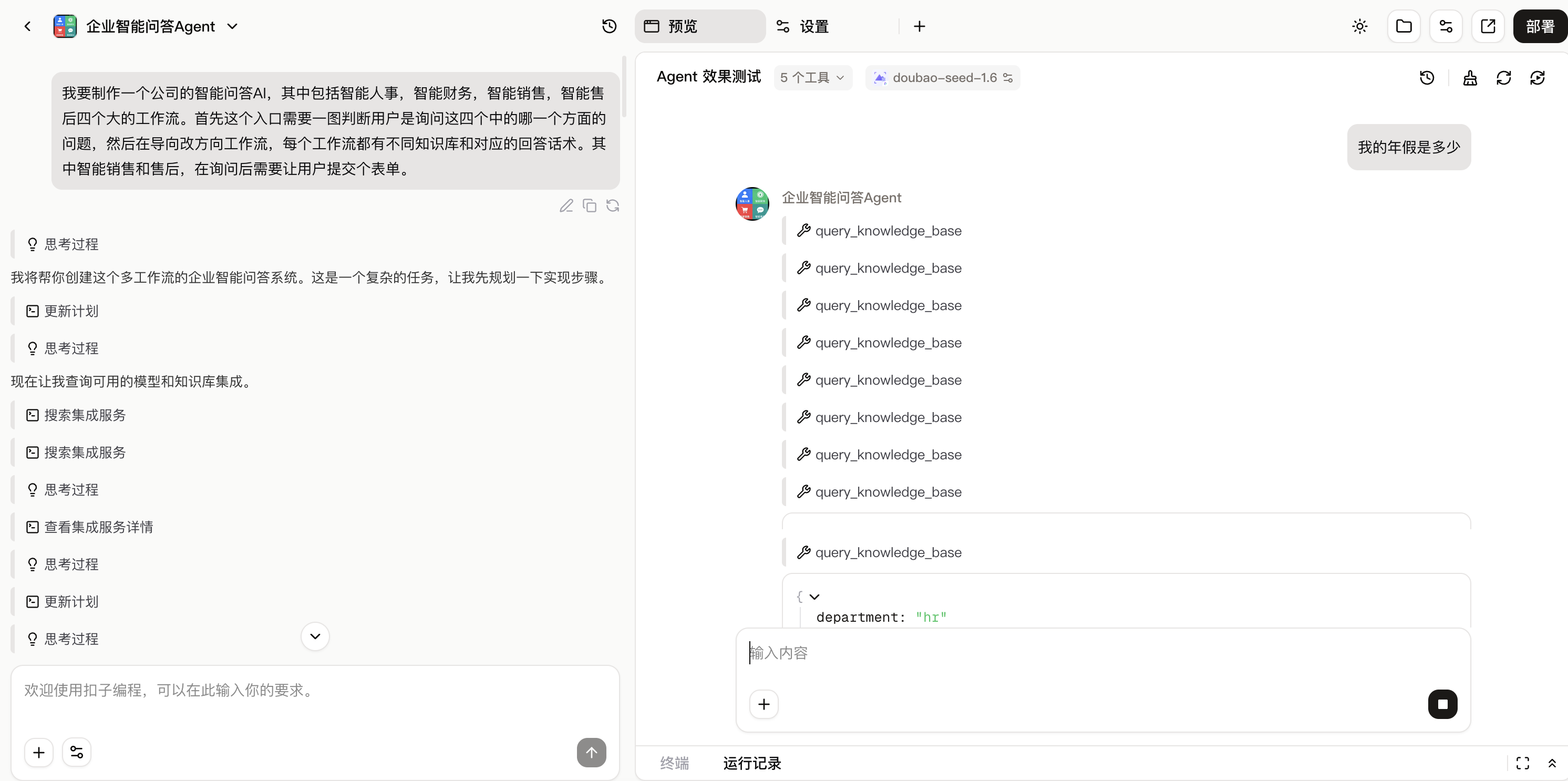Open the project files panel

(1404, 26)
